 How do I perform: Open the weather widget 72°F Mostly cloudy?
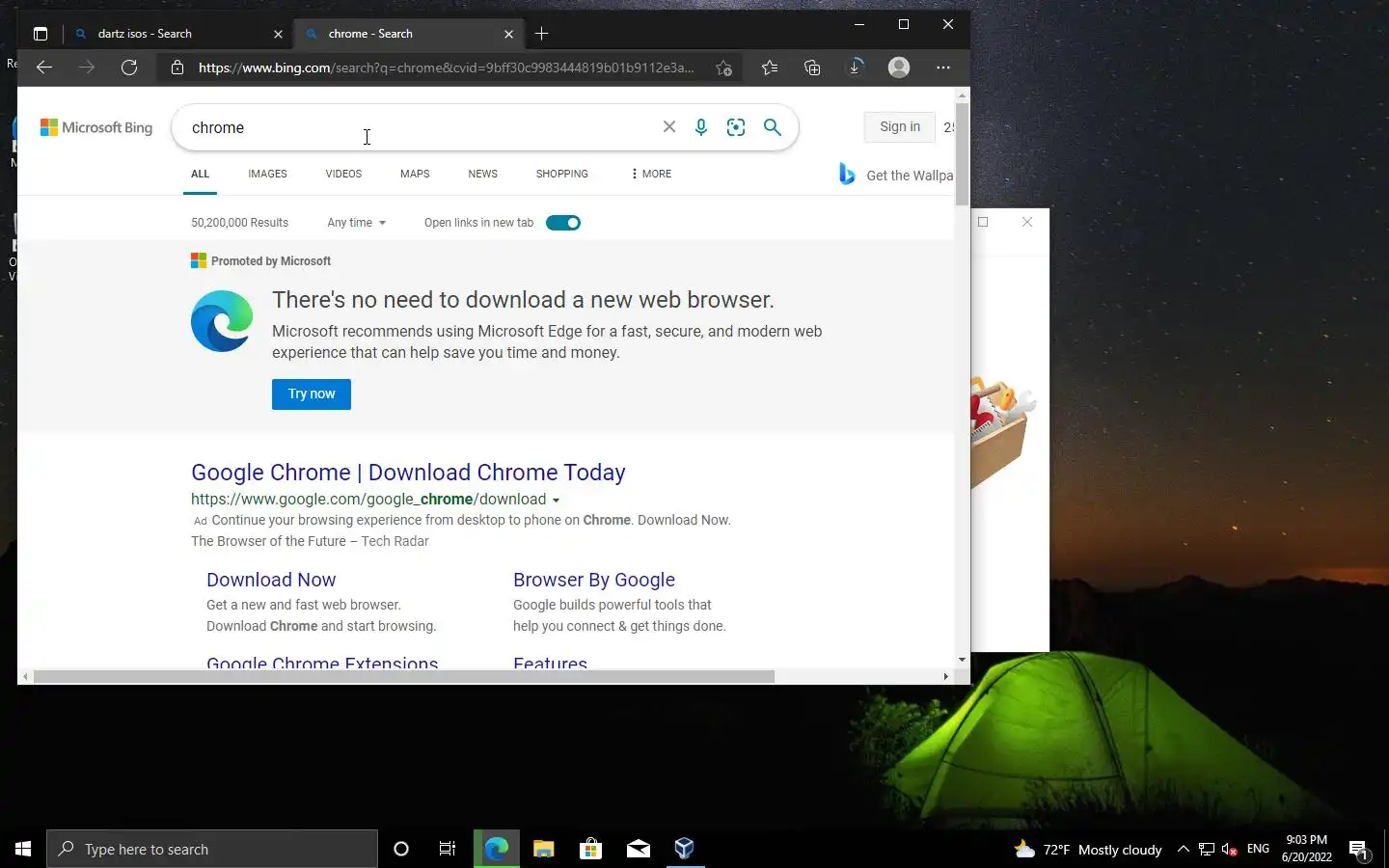pos(1088,849)
